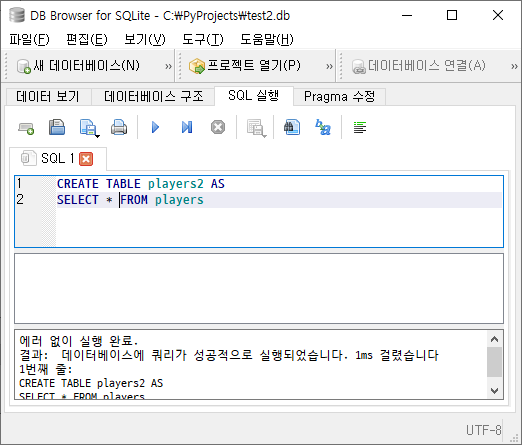Toggle the comment lines icon
The image size is (522, 445).
click(360, 127)
